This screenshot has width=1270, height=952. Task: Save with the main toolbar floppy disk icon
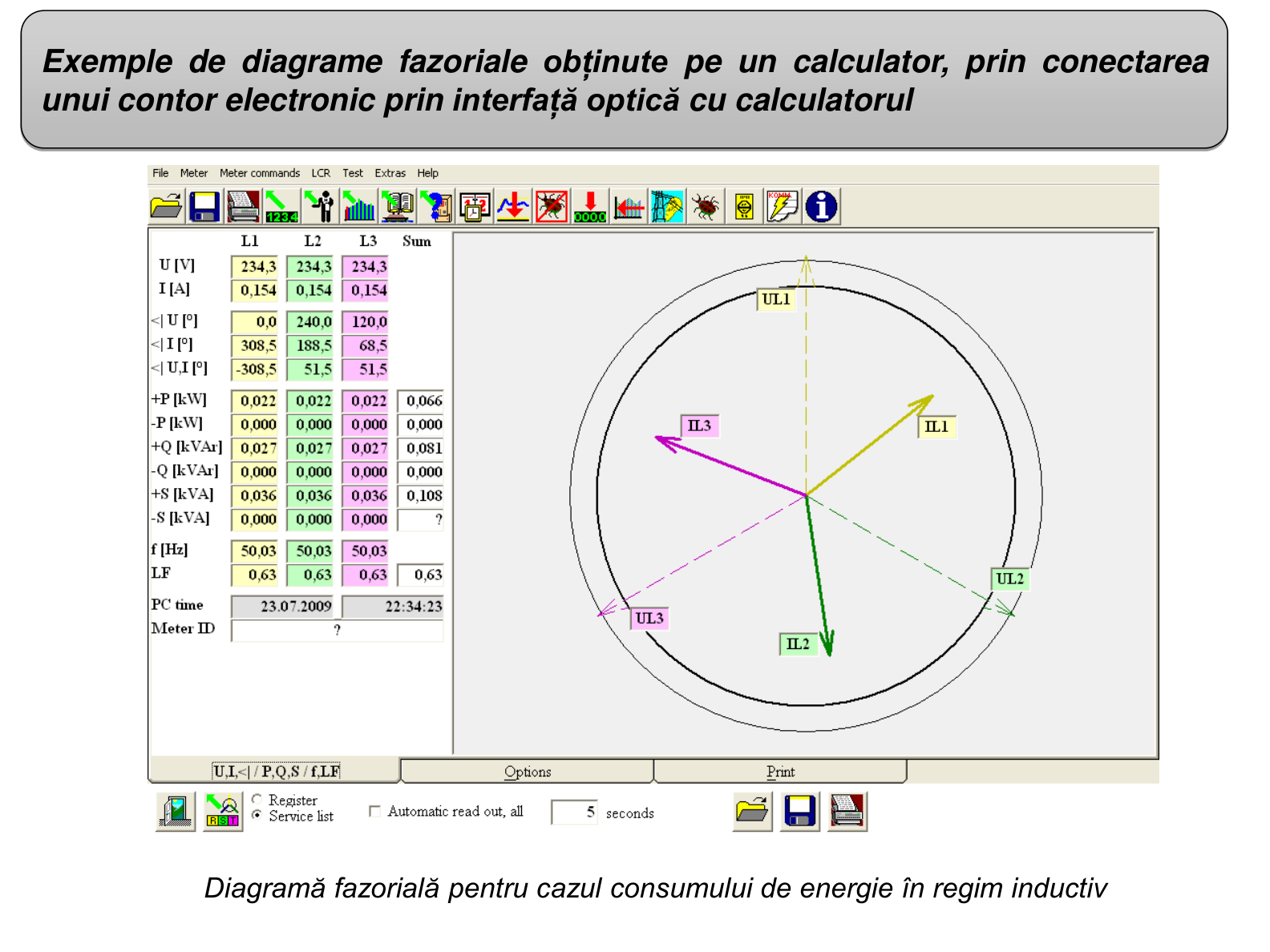tap(204, 207)
